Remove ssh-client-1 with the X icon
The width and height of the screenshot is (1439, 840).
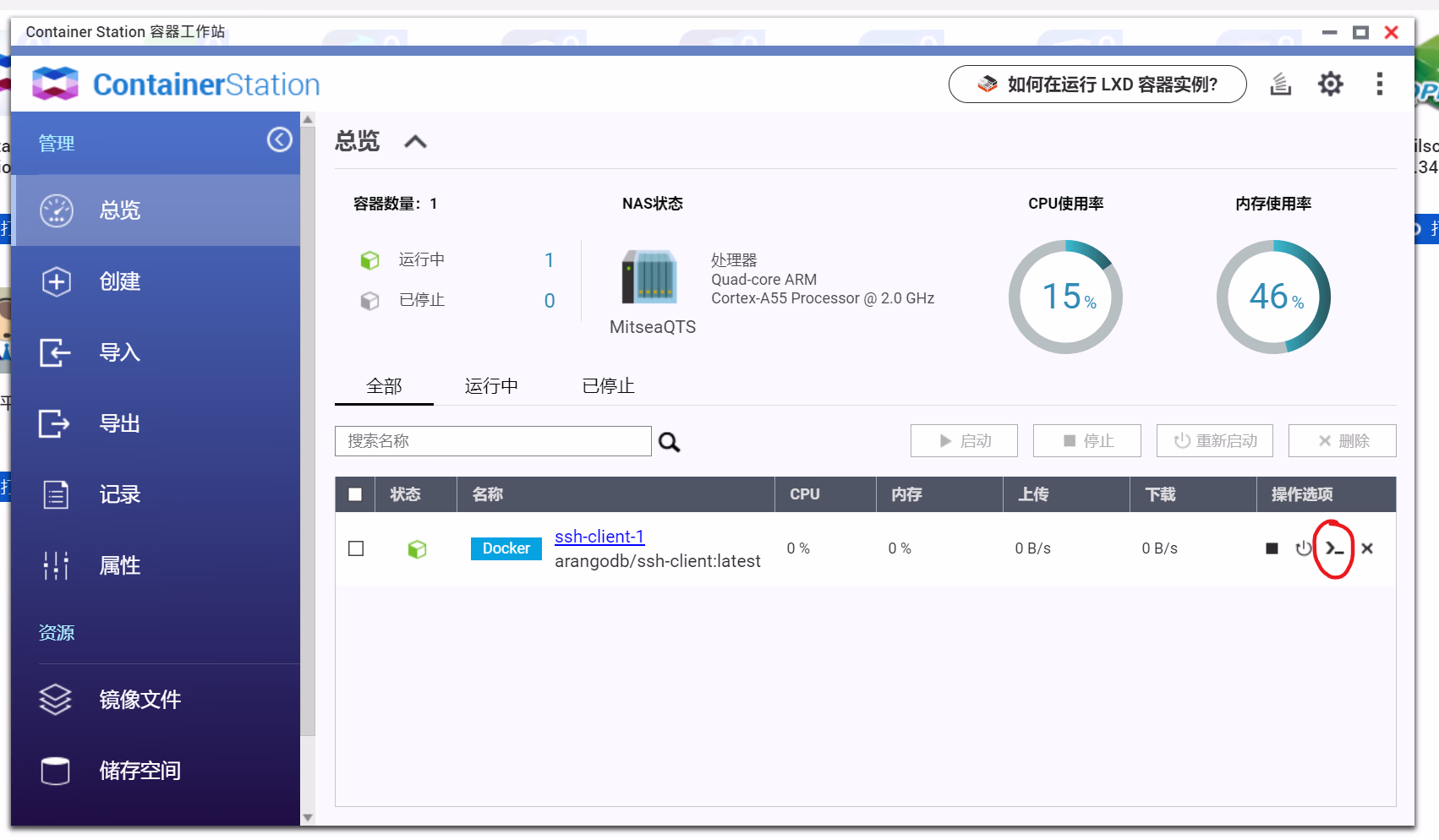point(1367,549)
